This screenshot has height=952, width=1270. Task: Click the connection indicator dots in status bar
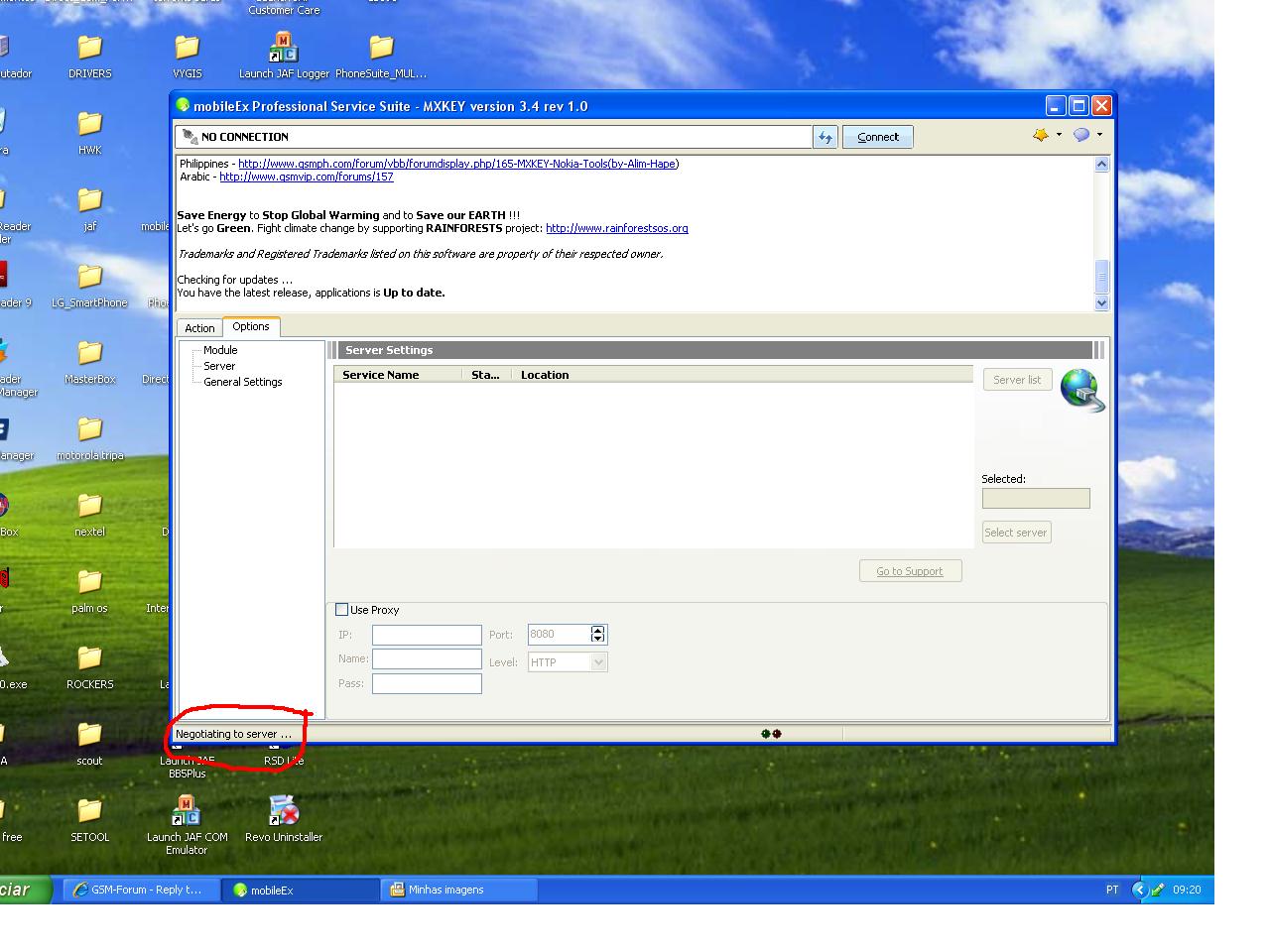(771, 734)
